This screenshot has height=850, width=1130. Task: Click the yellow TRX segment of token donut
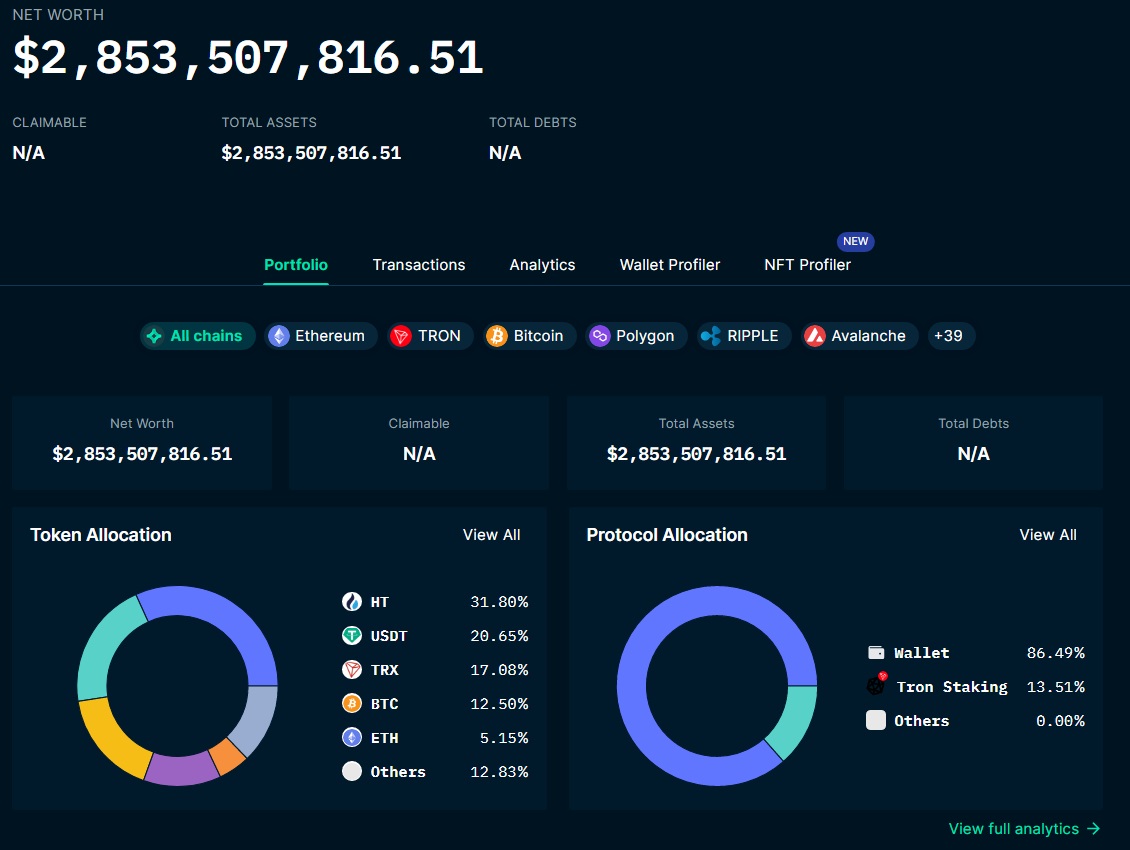tap(108, 739)
